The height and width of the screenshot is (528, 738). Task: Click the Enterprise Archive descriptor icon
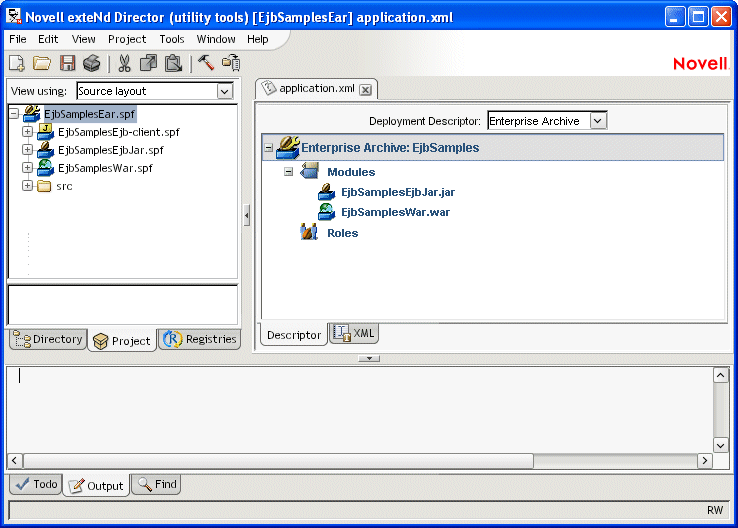pos(288,147)
